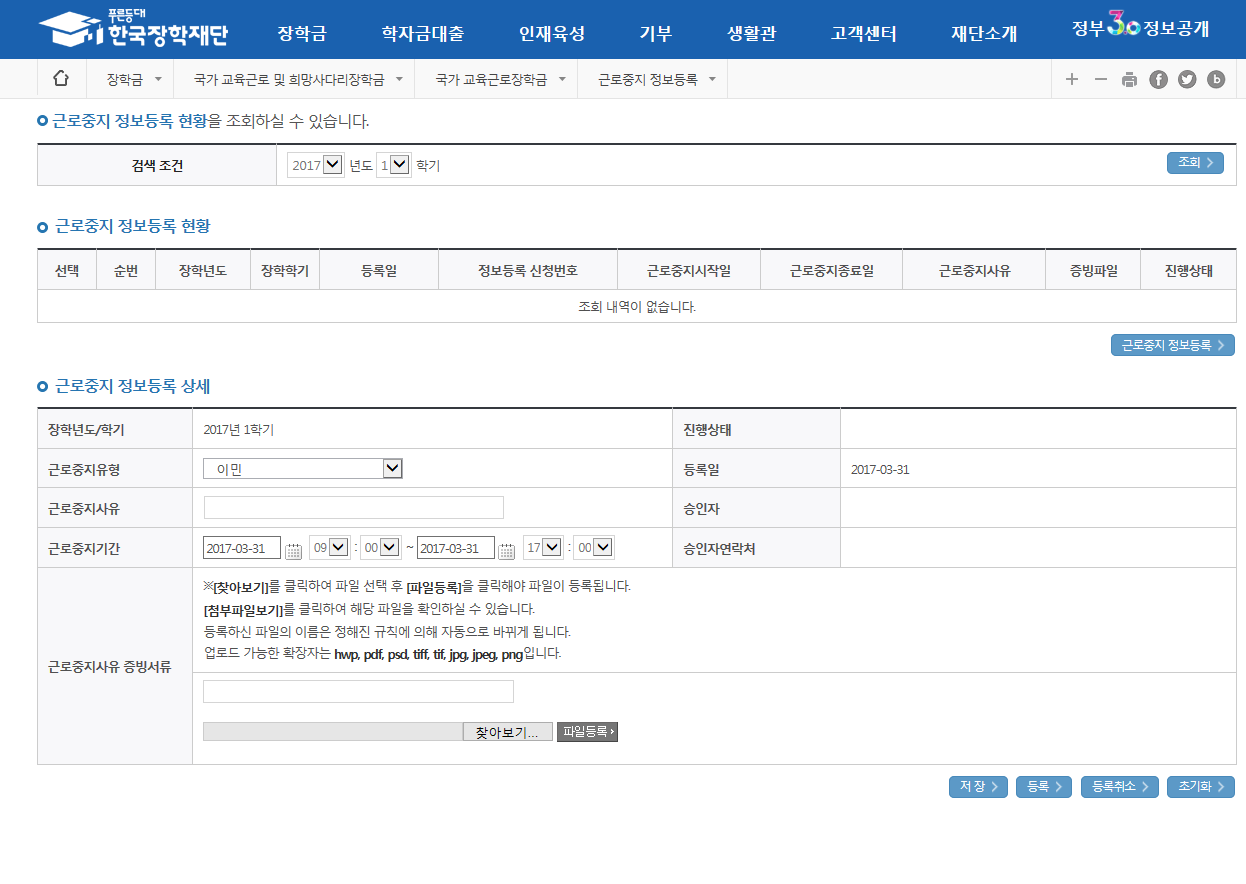Share the page on Facebook
Screen dimensions: 1246x884
[1158, 80]
